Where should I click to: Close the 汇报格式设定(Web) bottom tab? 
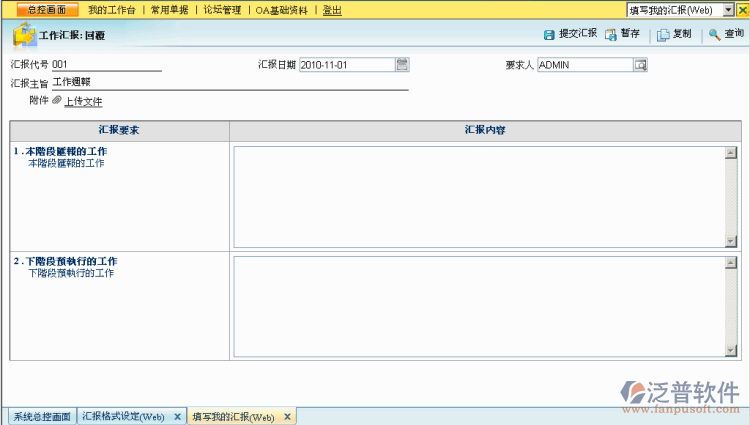click(177, 416)
